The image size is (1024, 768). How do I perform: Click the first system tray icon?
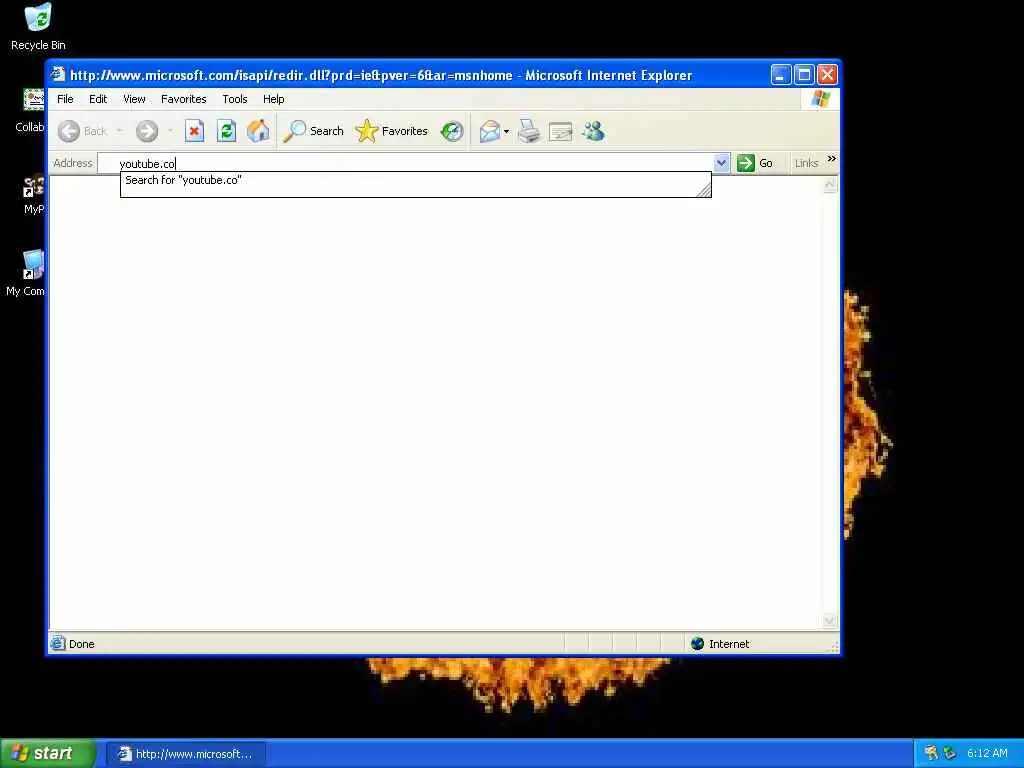click(931, 753)
